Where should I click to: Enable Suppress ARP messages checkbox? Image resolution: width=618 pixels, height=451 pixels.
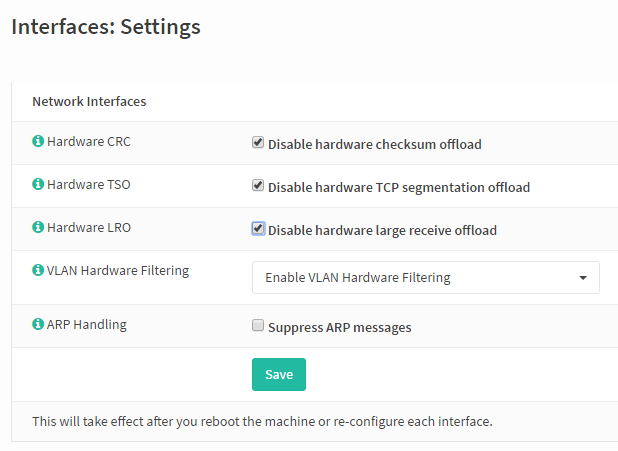point(258,325)
